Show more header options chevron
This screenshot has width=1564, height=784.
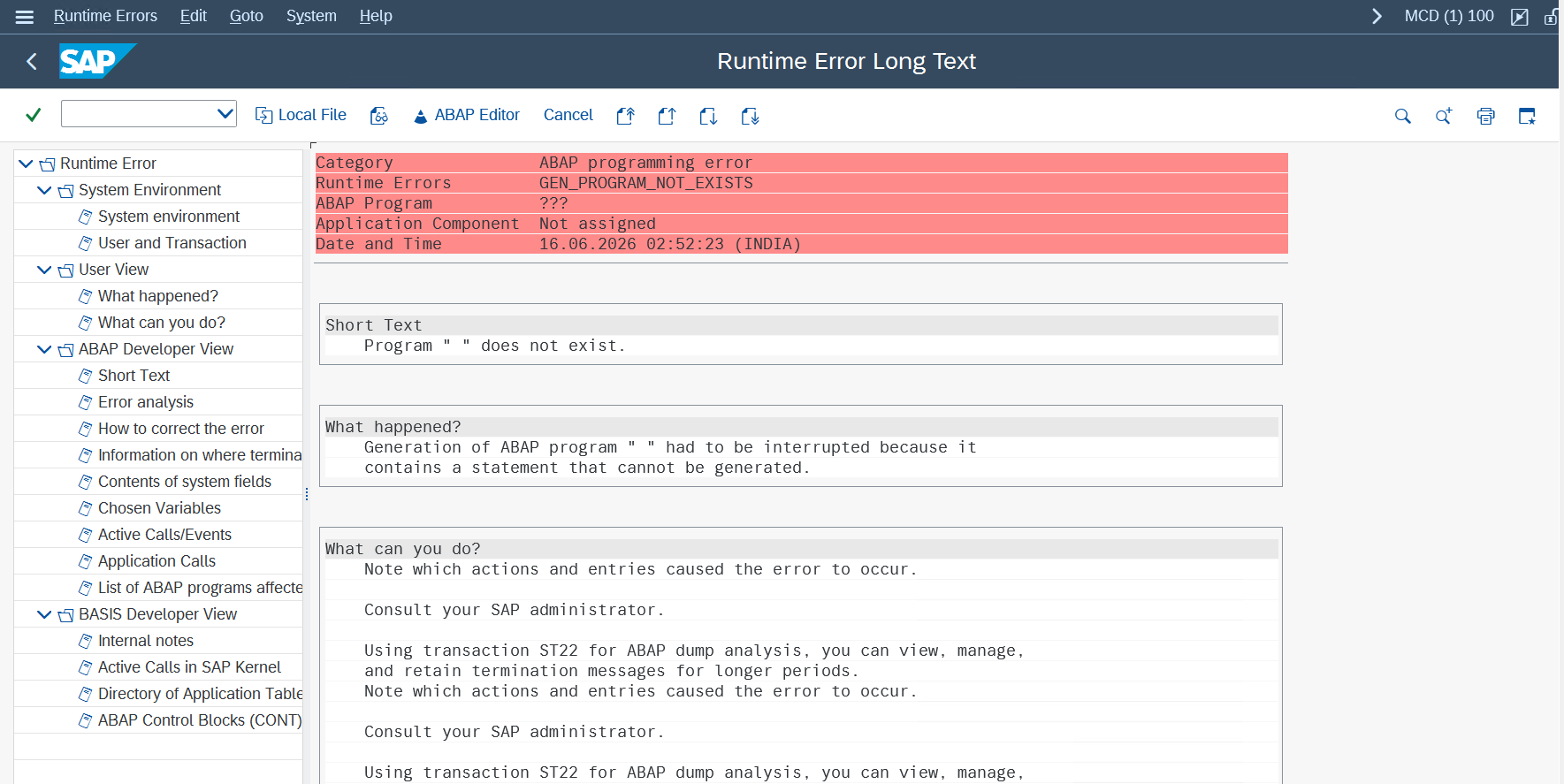tap(1377, 17)
